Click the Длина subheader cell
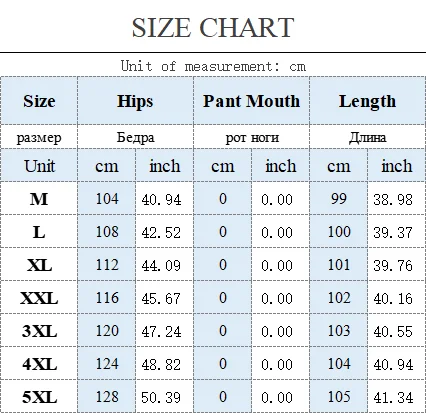The width and height of the screenshot is (426, 413). (x=367, y=137)
